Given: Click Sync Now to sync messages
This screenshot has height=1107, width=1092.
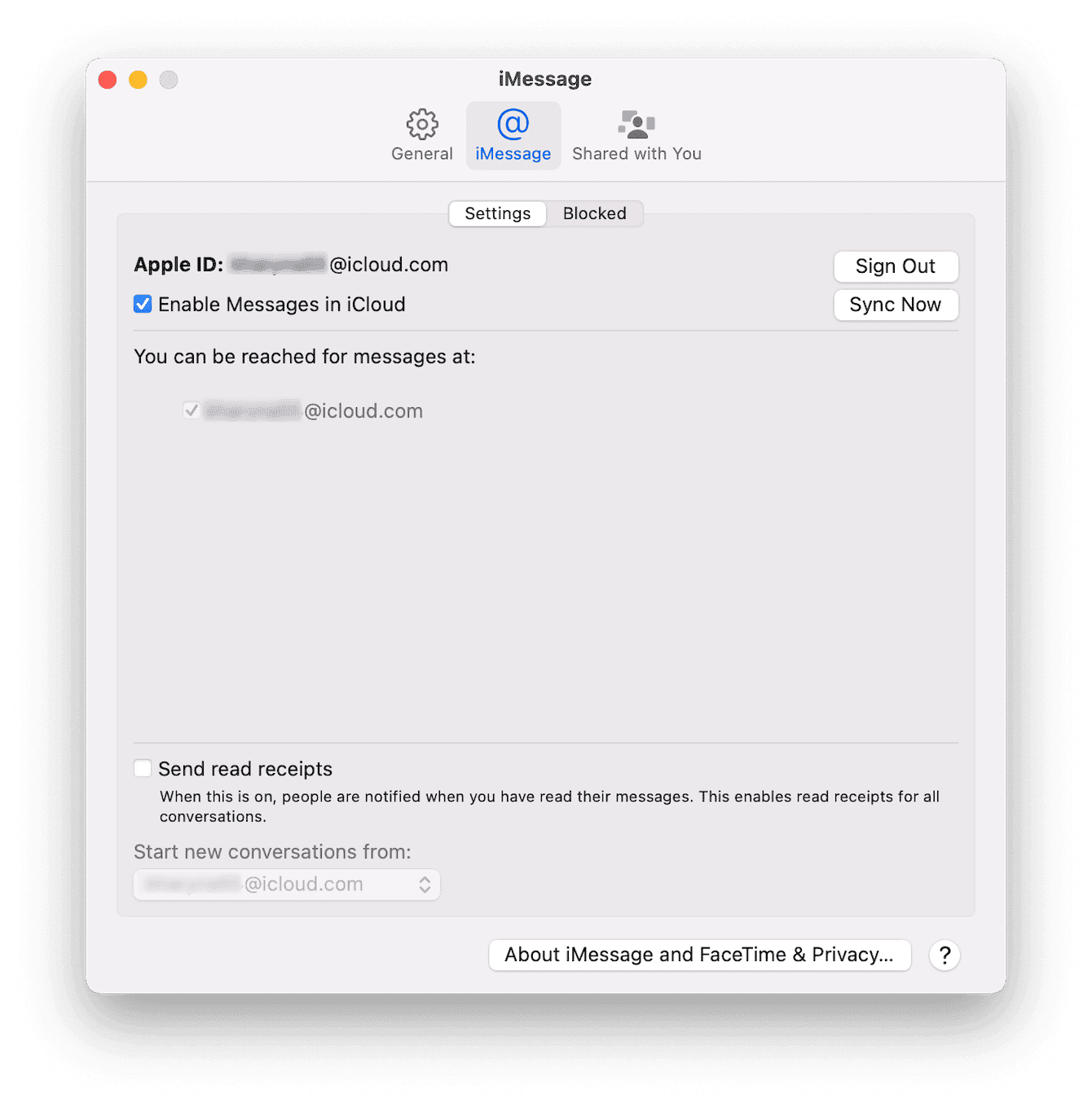Looking at the screenshot, I should [896, 305].
